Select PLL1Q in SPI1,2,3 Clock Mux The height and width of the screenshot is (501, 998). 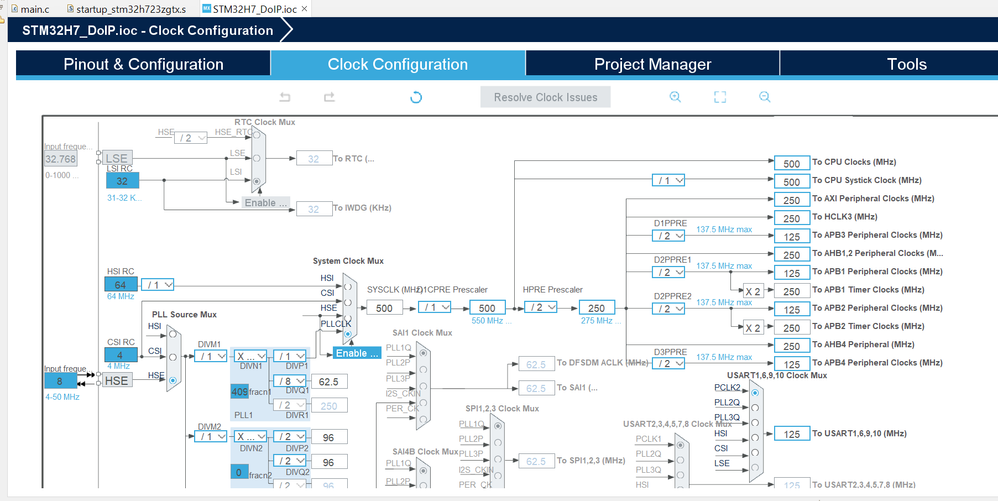click(x=497, y=426)
